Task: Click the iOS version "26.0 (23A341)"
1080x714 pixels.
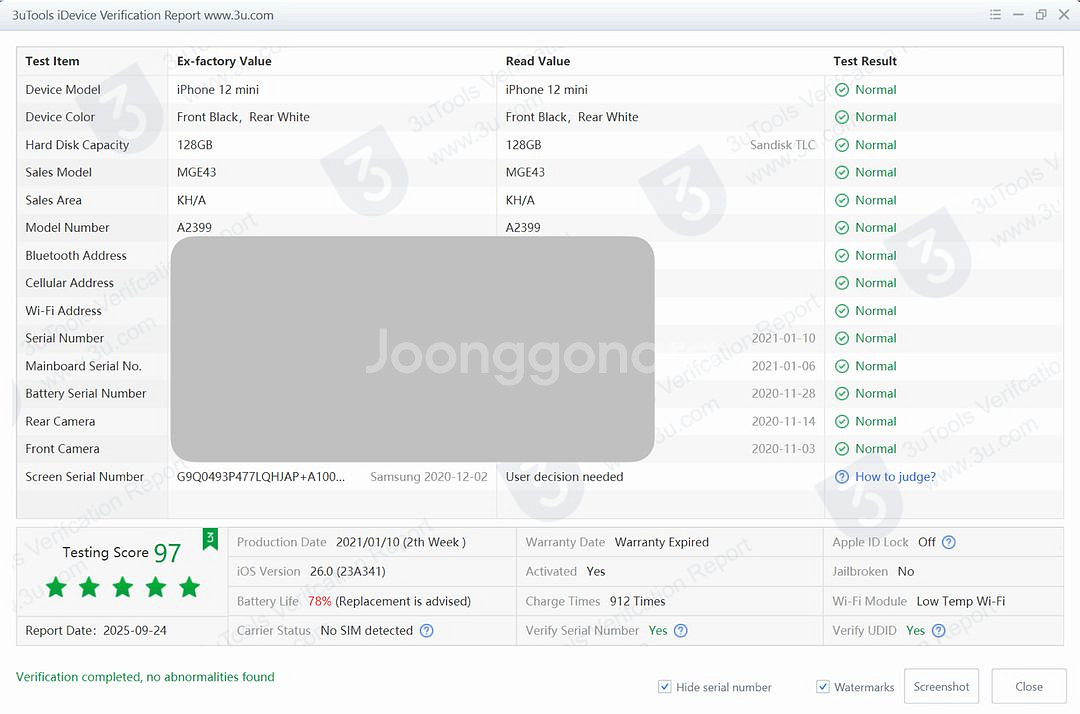Action: (x=347, y=571)
